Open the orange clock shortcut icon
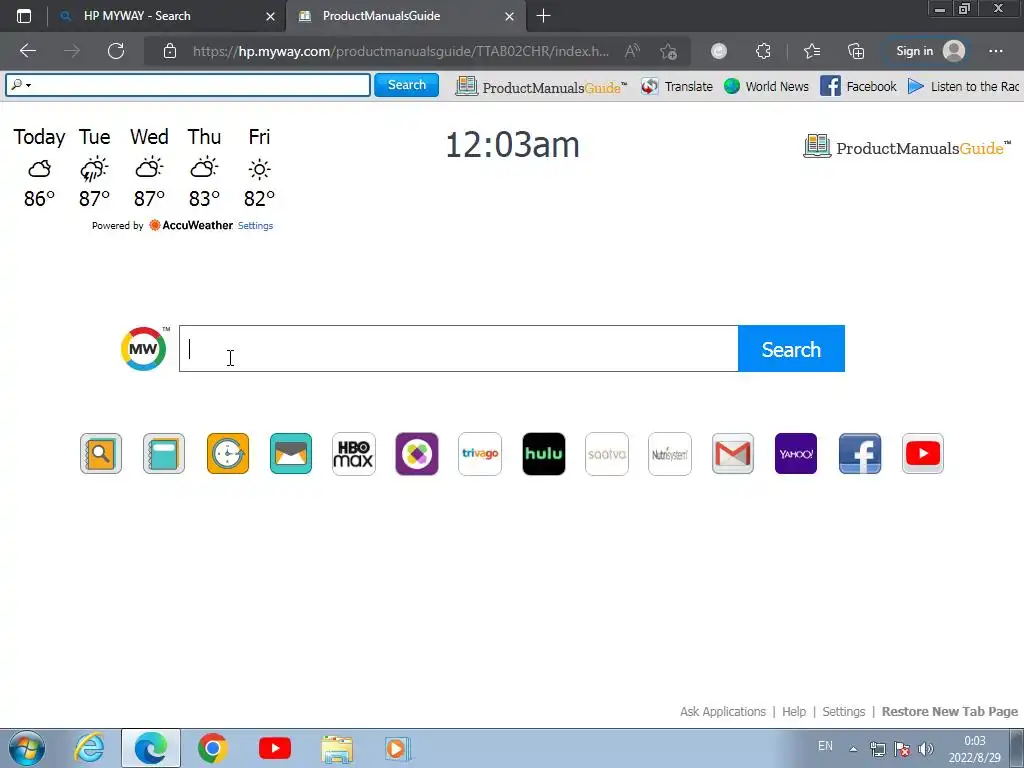Viewport: 1024px width, 768px height. point(228,453)
